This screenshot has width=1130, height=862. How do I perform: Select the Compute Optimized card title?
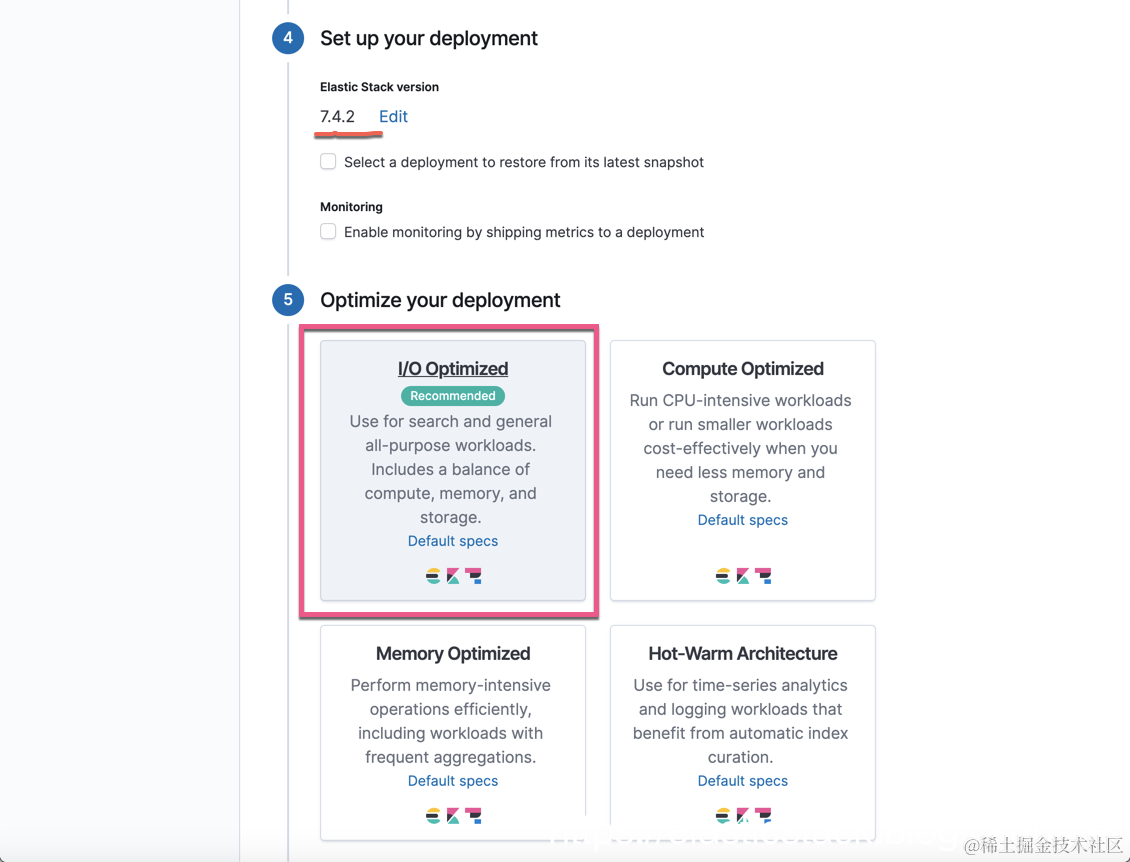[742, 368]
